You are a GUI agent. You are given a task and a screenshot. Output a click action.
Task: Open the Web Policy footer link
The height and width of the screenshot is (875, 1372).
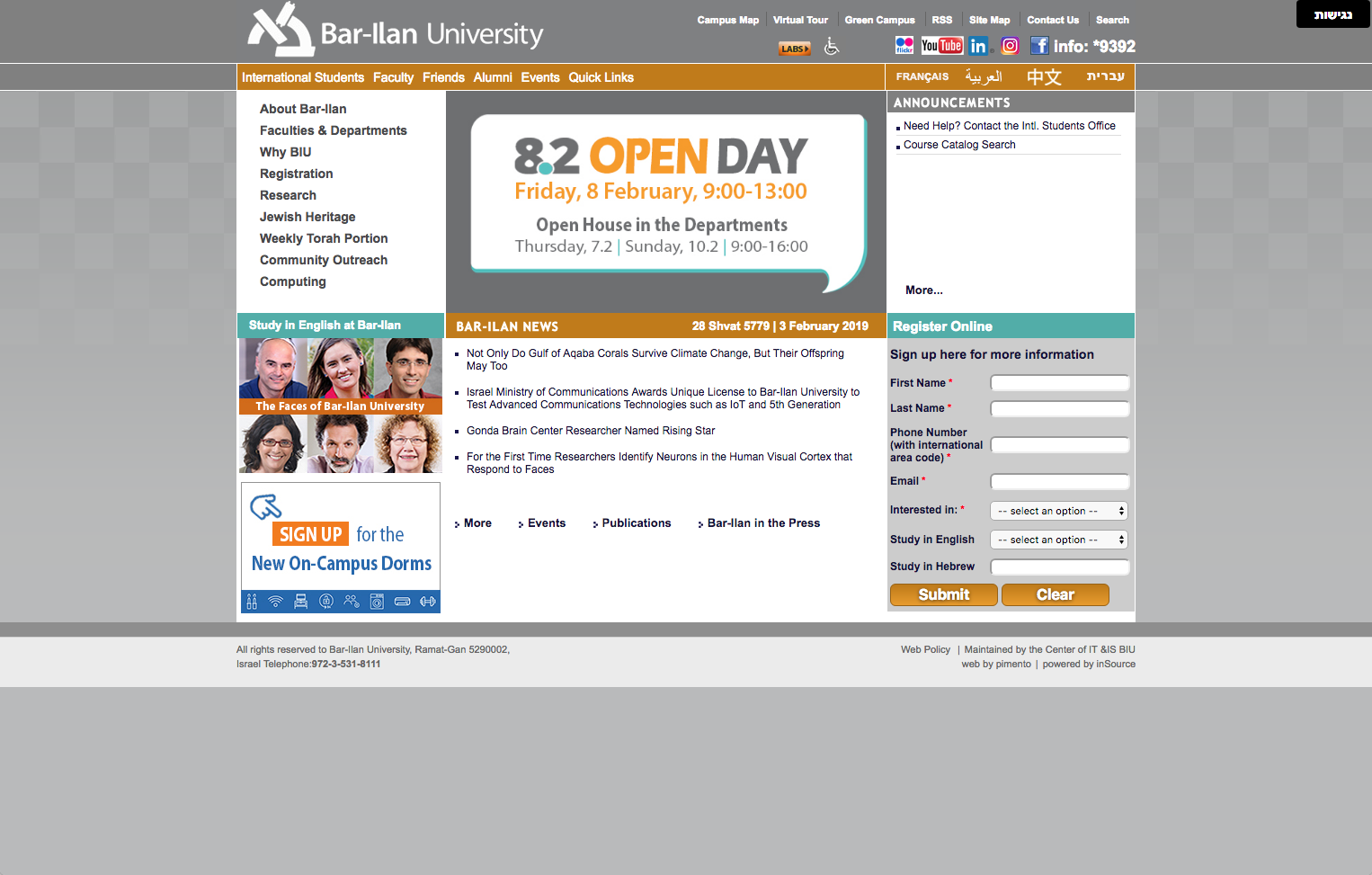point(925,649)
